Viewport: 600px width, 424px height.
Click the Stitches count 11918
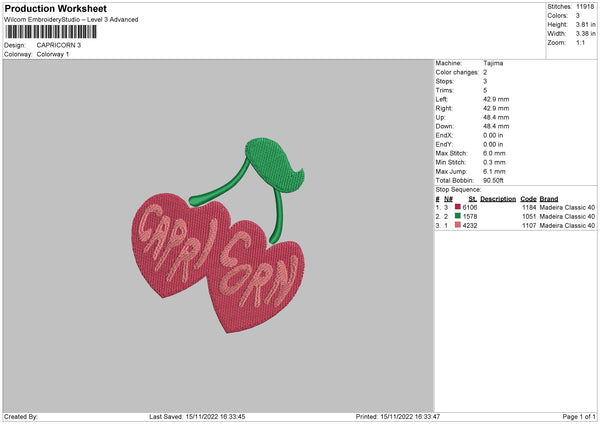[x=585, y=7]
